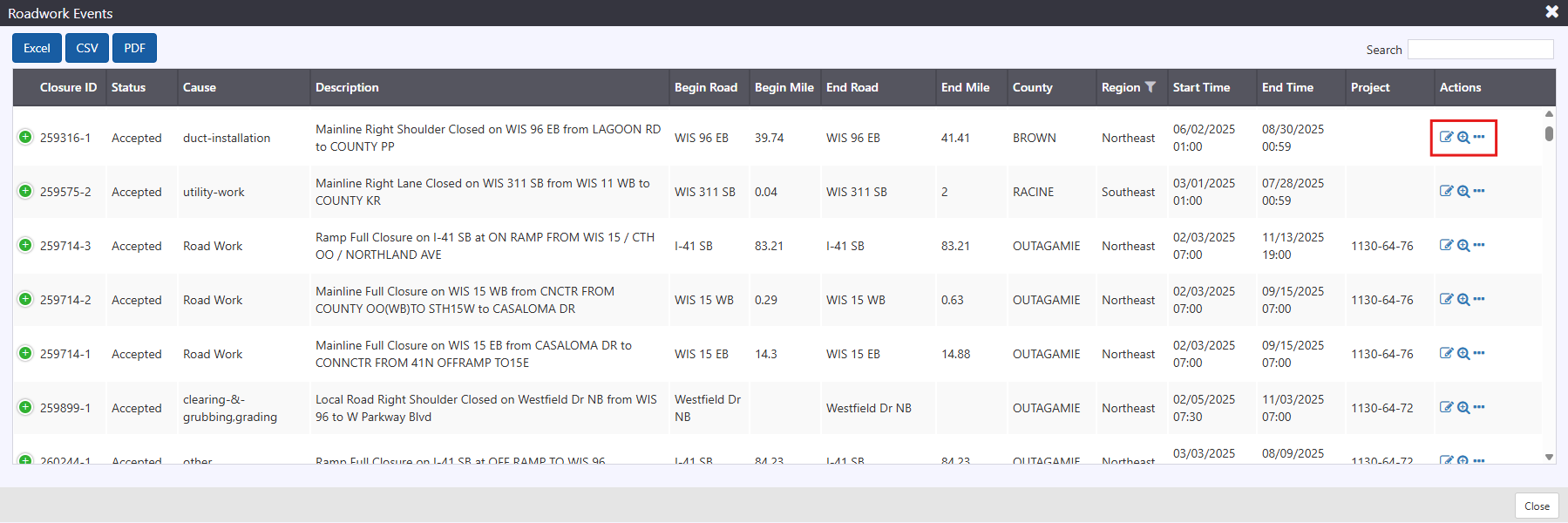Zoom to closure 259714-1 location
Image resolution: width=1568 pixels, height=523 pixels.
point(1463,354)
